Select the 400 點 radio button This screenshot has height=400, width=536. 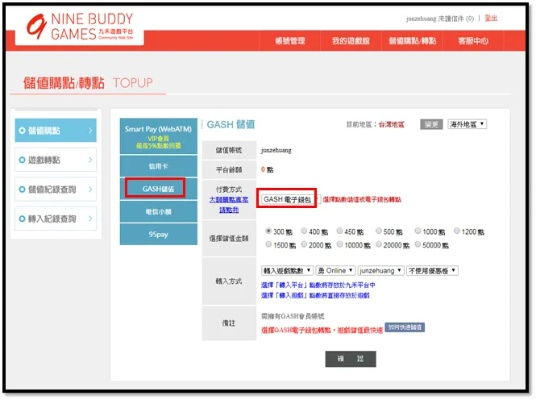[304, 231]
